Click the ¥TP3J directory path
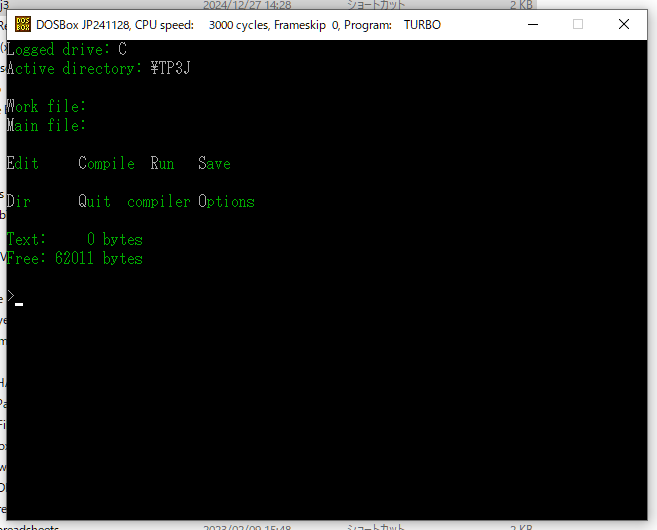Screen dimensions: 657x530 click(171, 68)
